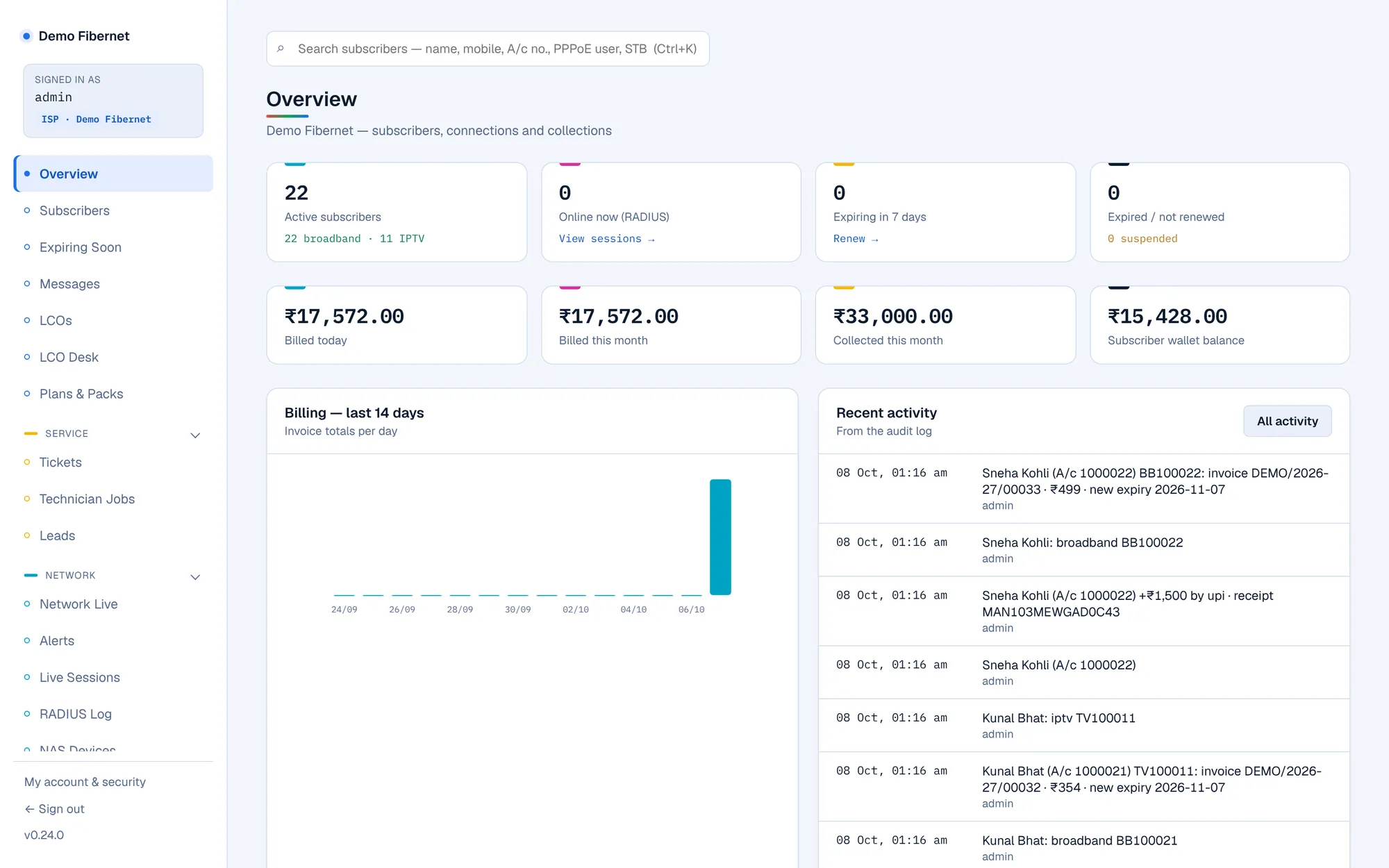Open the Overview menu item

coord(113,174)
